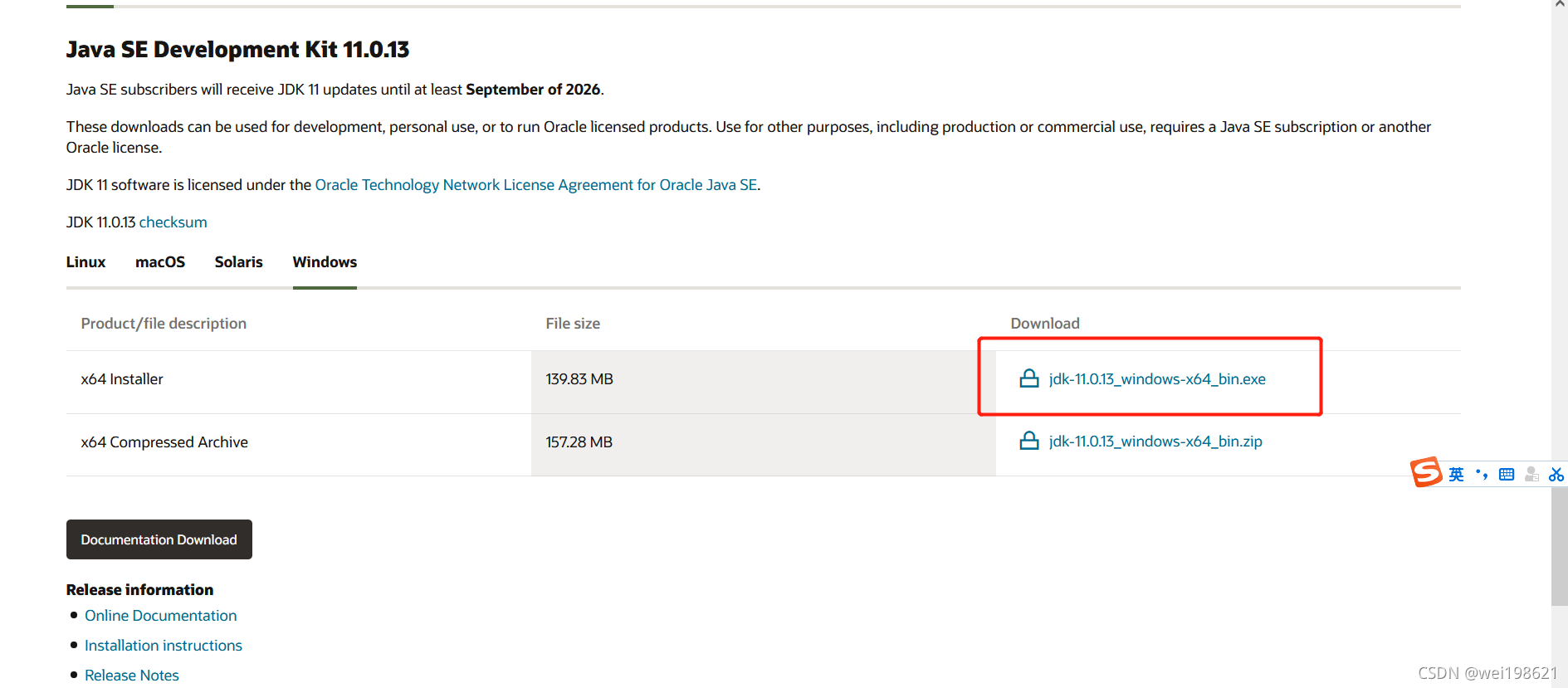Open the Online Documentation link
Viewport: 1568px width, 688px height.
(161, 616)
